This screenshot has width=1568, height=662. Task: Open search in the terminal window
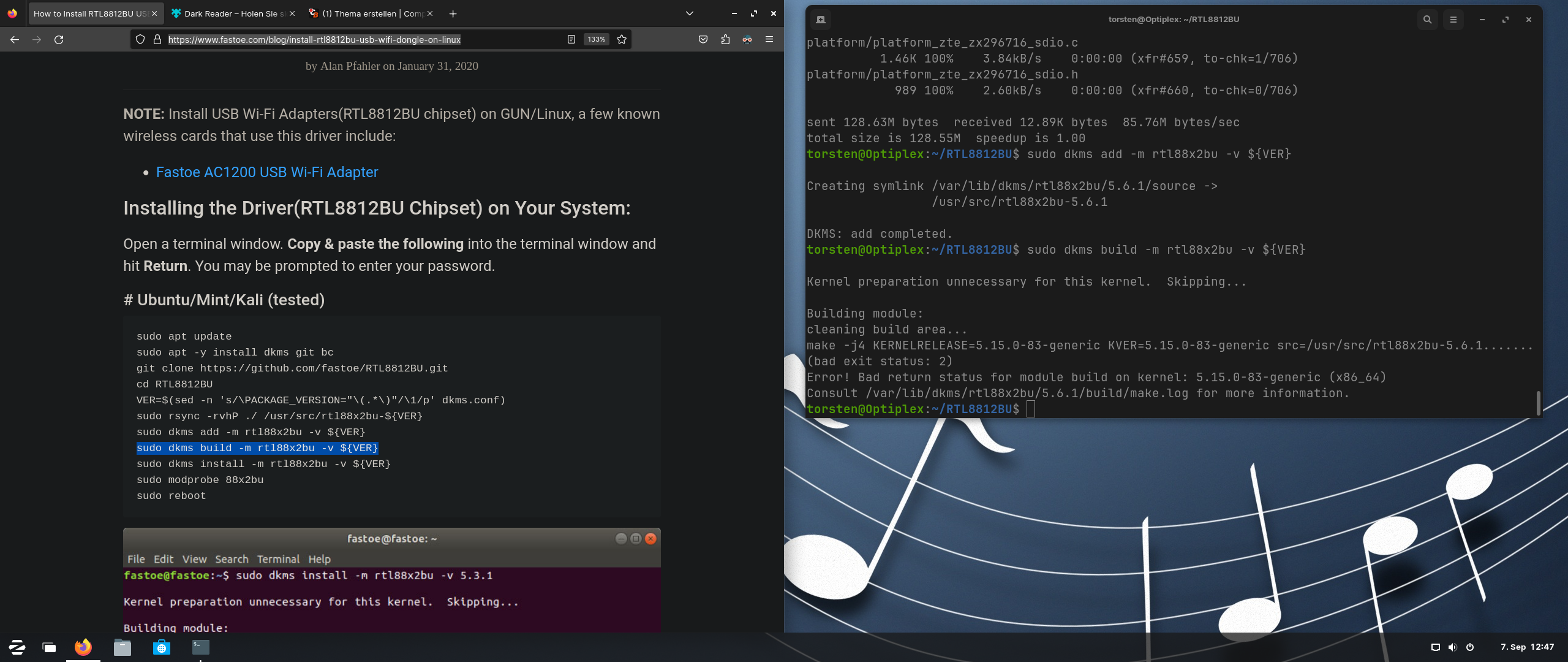(1427, 20)
